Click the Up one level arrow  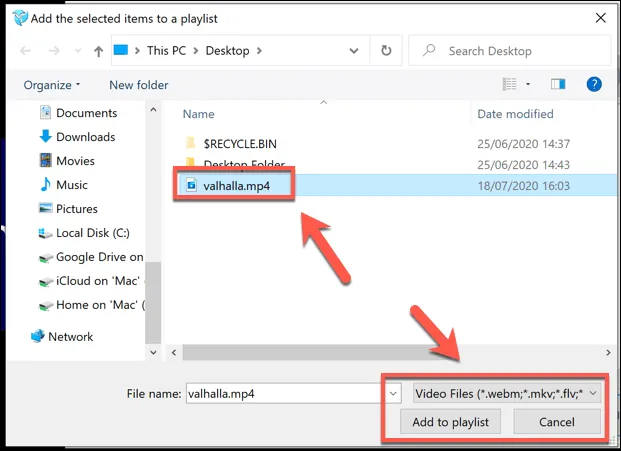point(98,51)
